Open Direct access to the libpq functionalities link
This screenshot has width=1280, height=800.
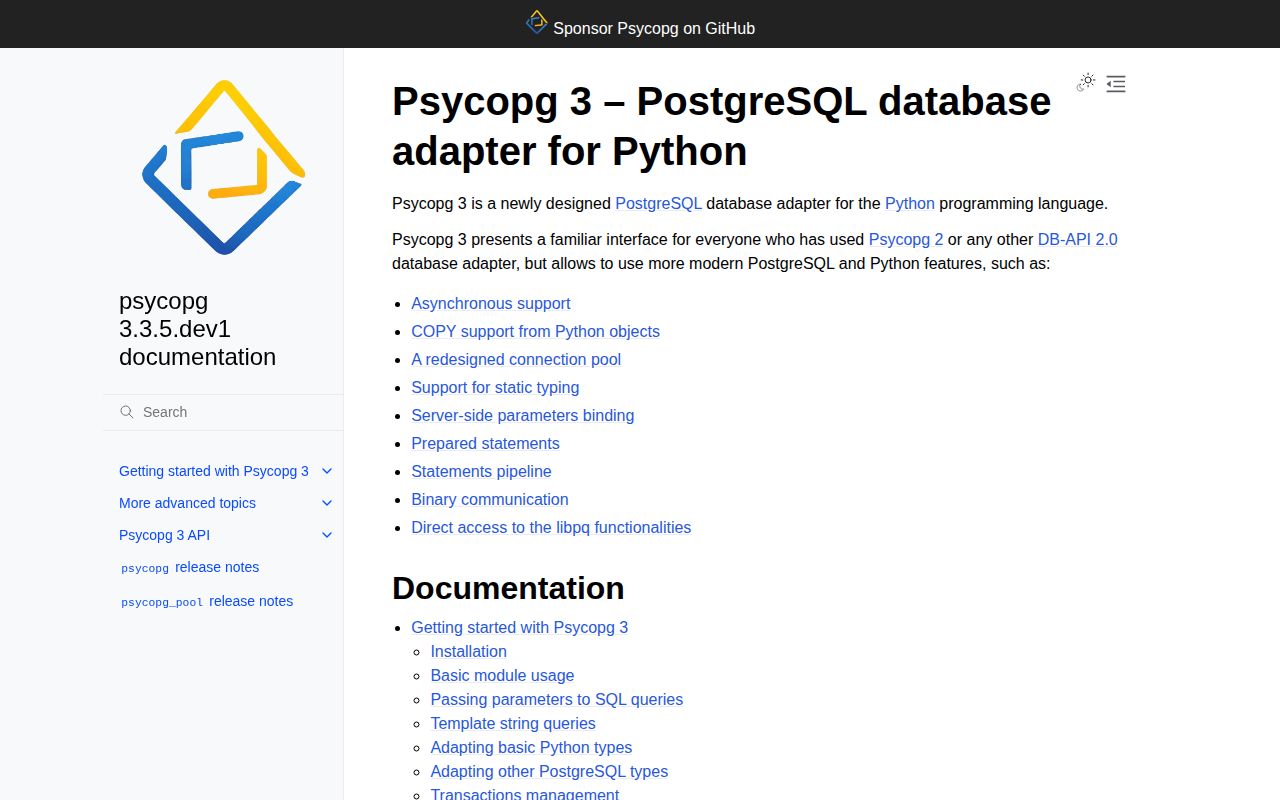pyautogui.click(x=551, y=527)
